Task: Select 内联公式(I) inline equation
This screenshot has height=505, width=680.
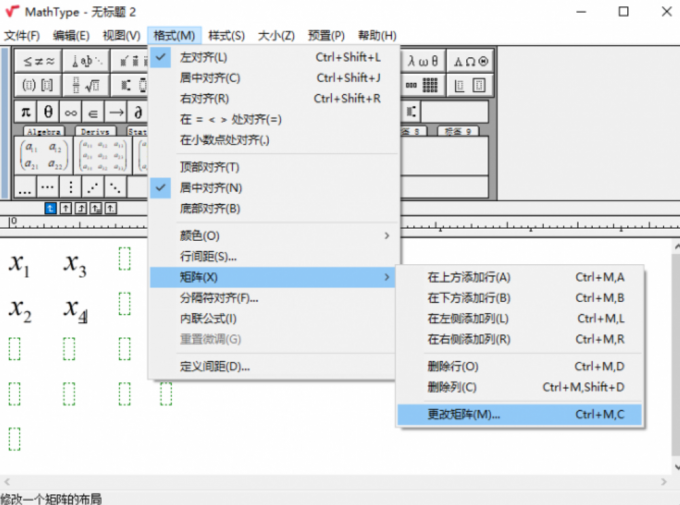Action: click(272, 319)
